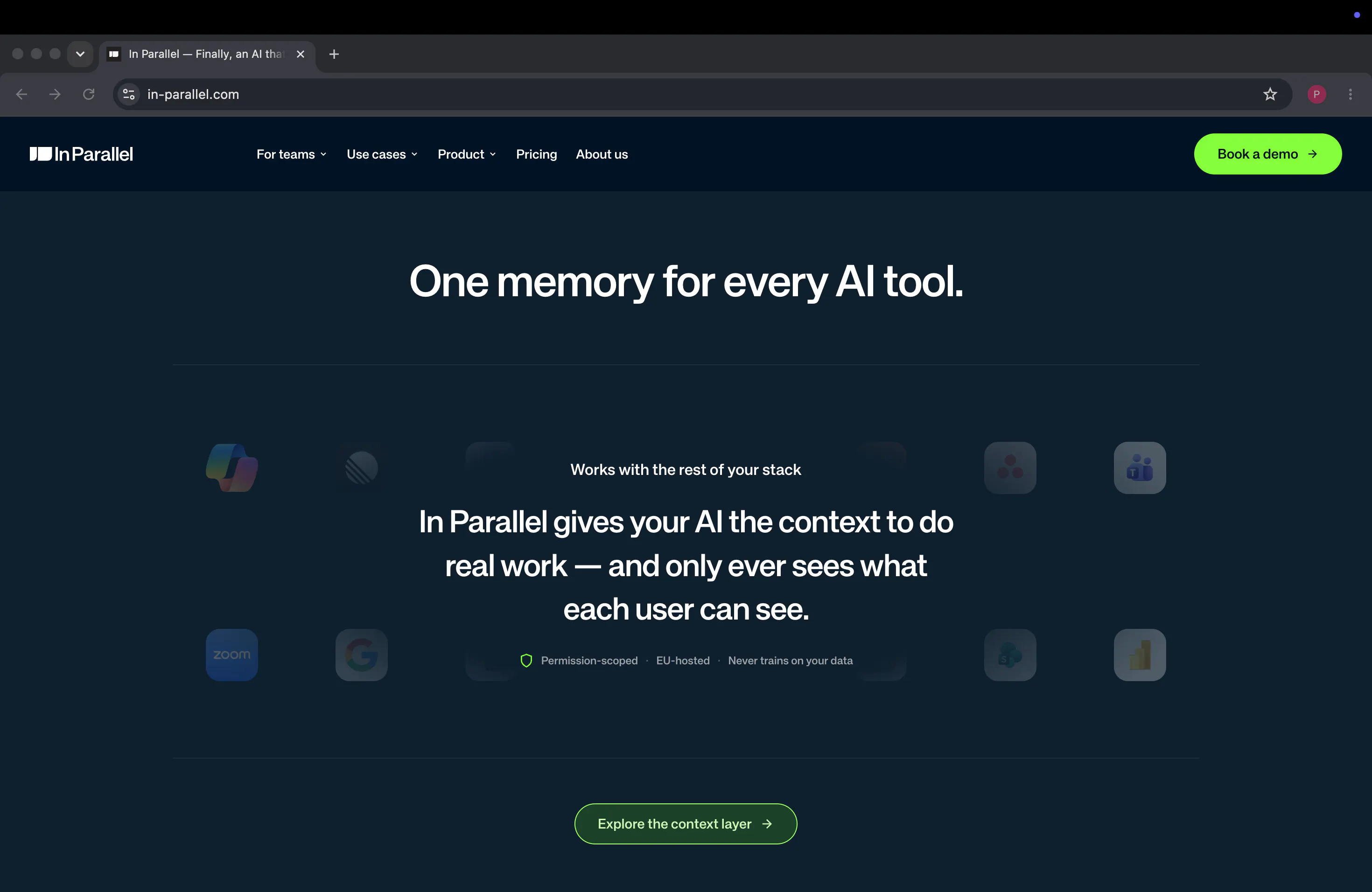1372x892 pixels.
Task: Select the In Parallel browser tab
Action: tap(206, 54)
